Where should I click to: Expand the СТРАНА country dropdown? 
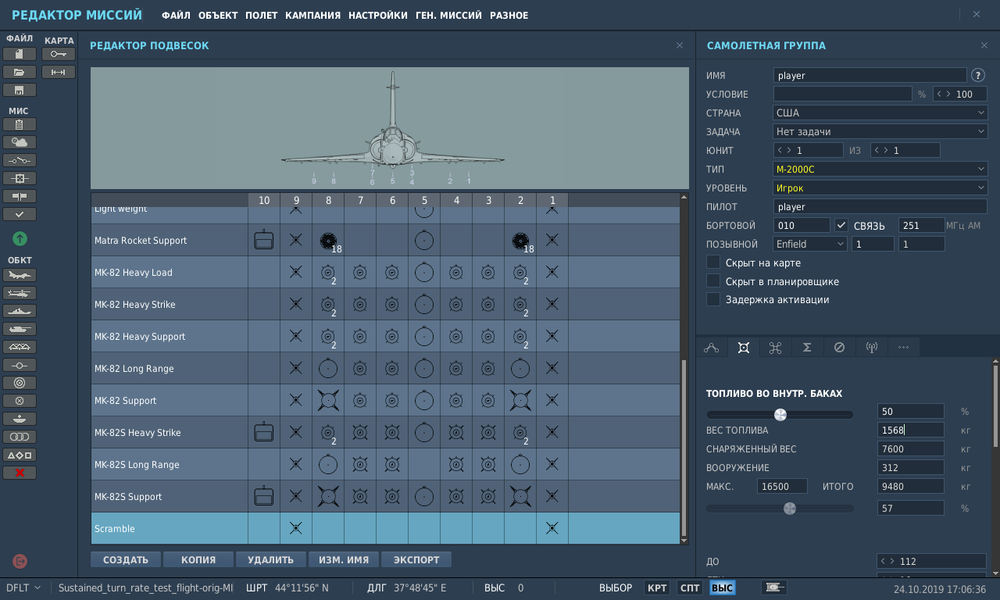880,113
